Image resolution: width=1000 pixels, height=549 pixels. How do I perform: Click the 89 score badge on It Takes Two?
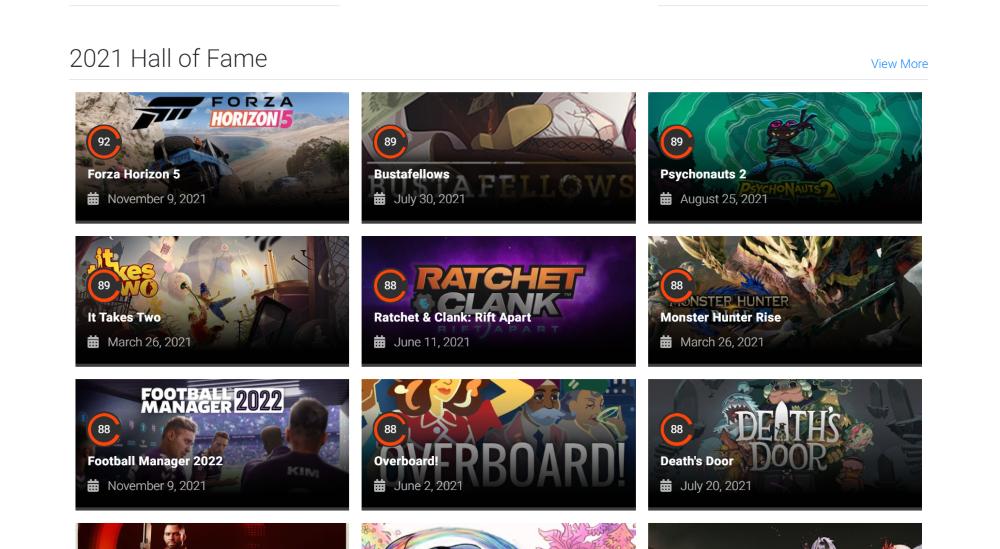104,285
